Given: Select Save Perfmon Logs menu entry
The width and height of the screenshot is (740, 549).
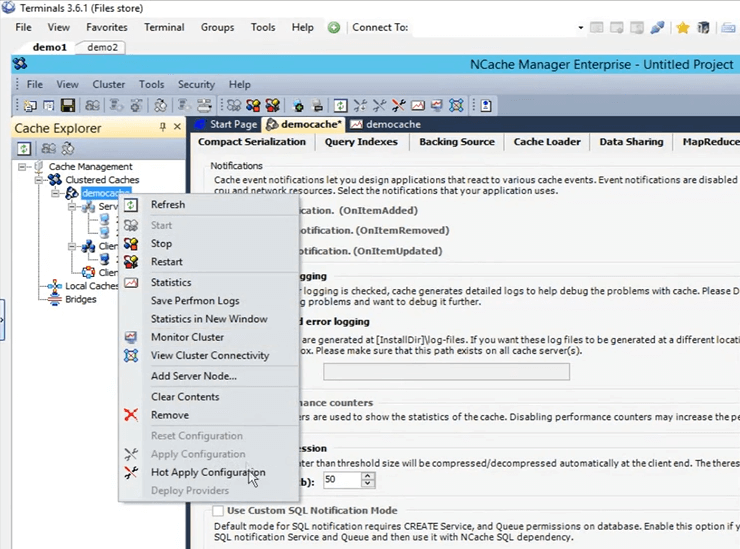Looking at the screenshot, I should click(x=208, y=301).
